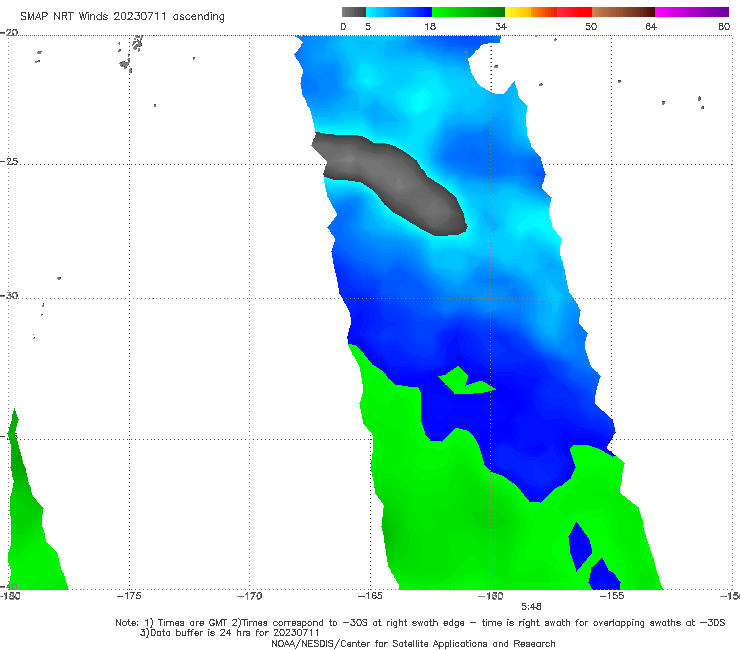The image size is (740, 650).
Task: Click the magenta 64-80 segment of the color bar
Action: (x=692, y=12)
